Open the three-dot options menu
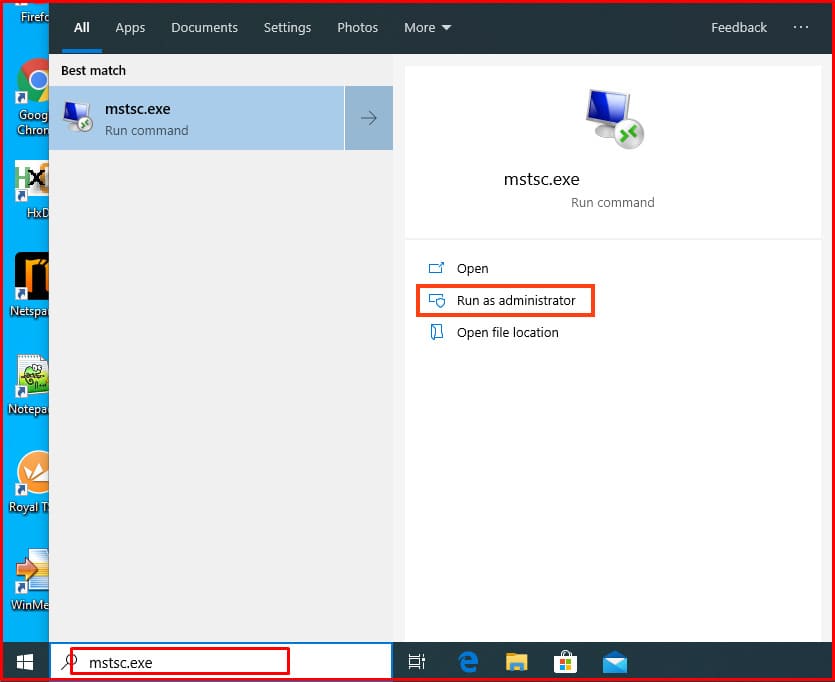The width and height of the screenshot is (835, 682). pyautogui.click(x=801, y=28)
